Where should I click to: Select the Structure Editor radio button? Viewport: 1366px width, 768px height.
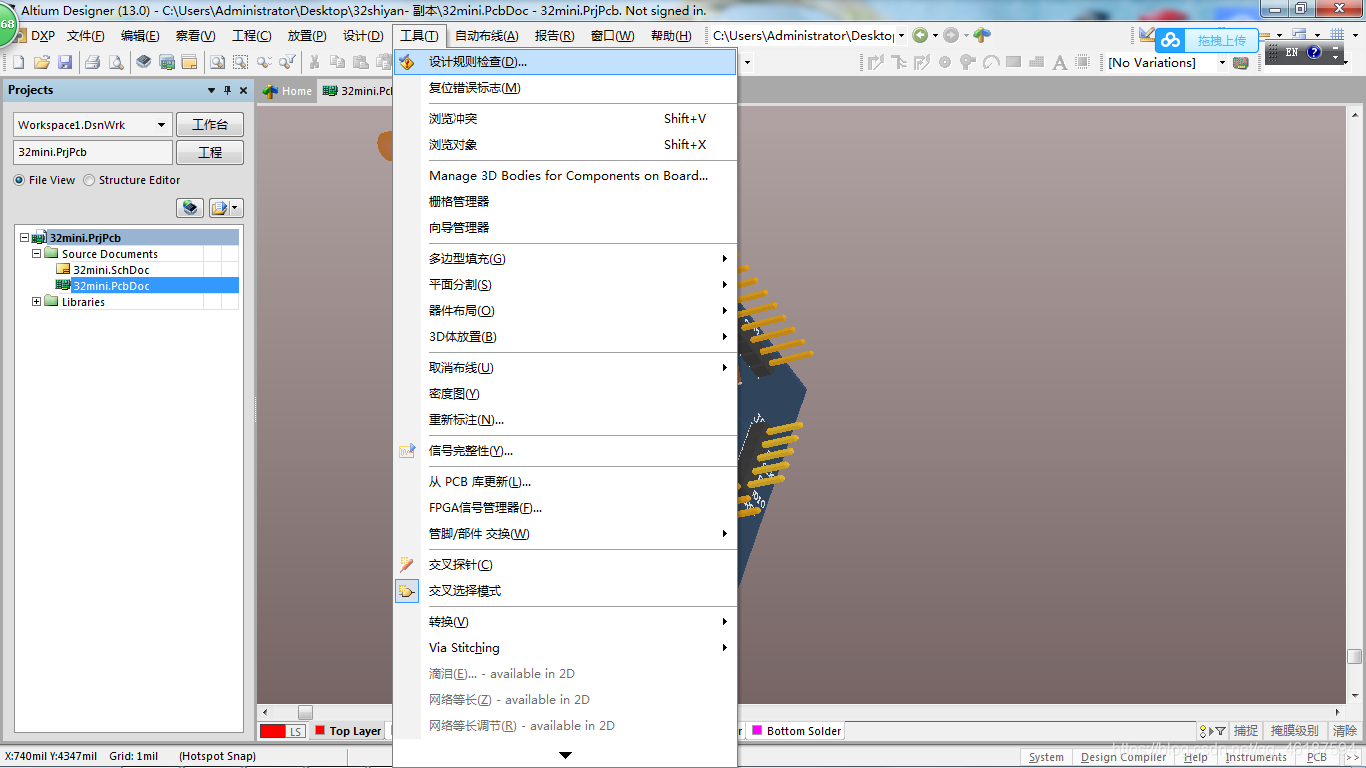(x=89, y=180)
